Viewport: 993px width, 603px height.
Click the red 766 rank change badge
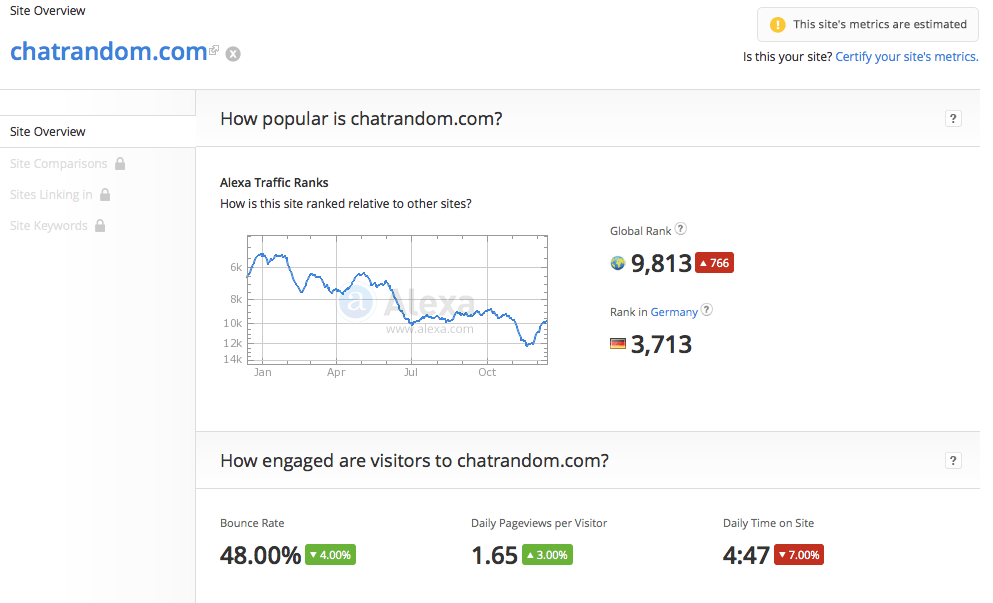pos(714,263)
